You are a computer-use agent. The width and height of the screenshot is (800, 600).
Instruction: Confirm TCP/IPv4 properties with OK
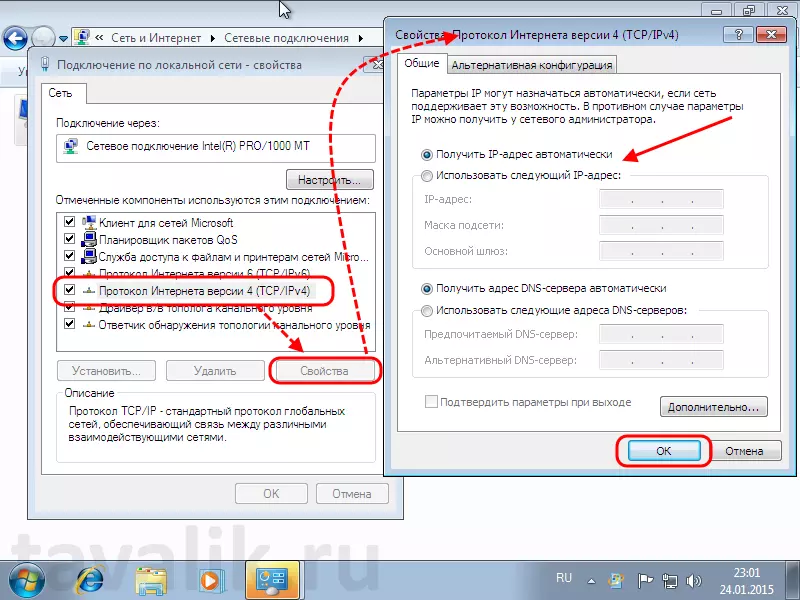click(664, 451)
